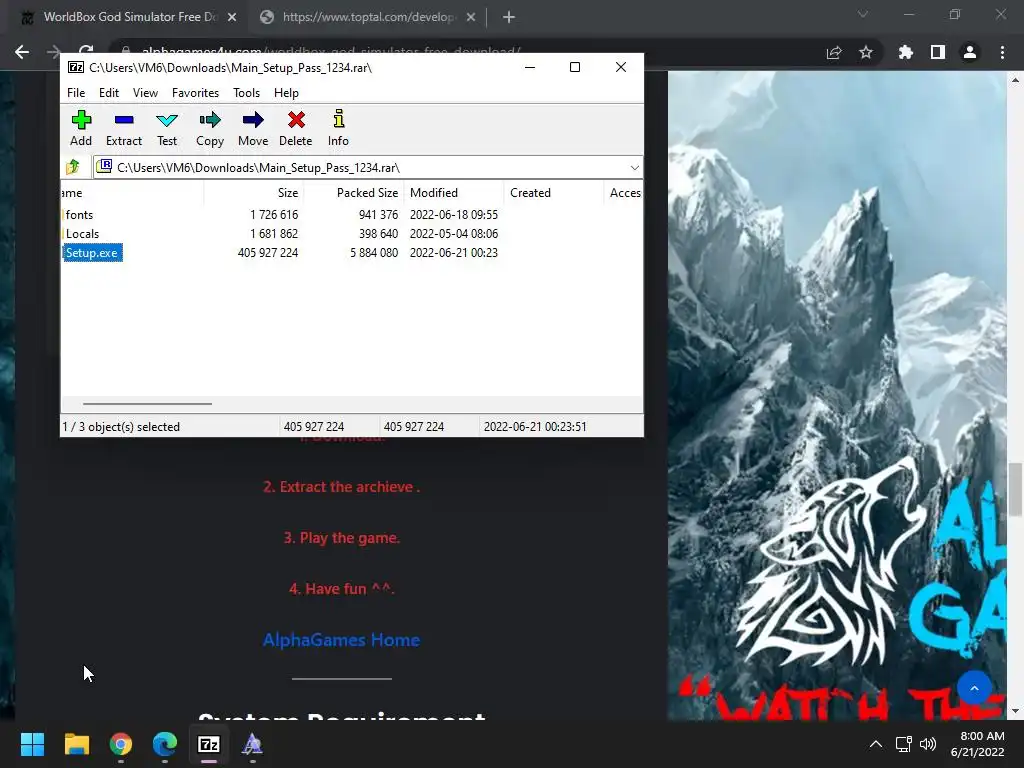1024x768 pixels.
Task: Open the Chrome extensions puzzle icon
Action: point(905,52)
